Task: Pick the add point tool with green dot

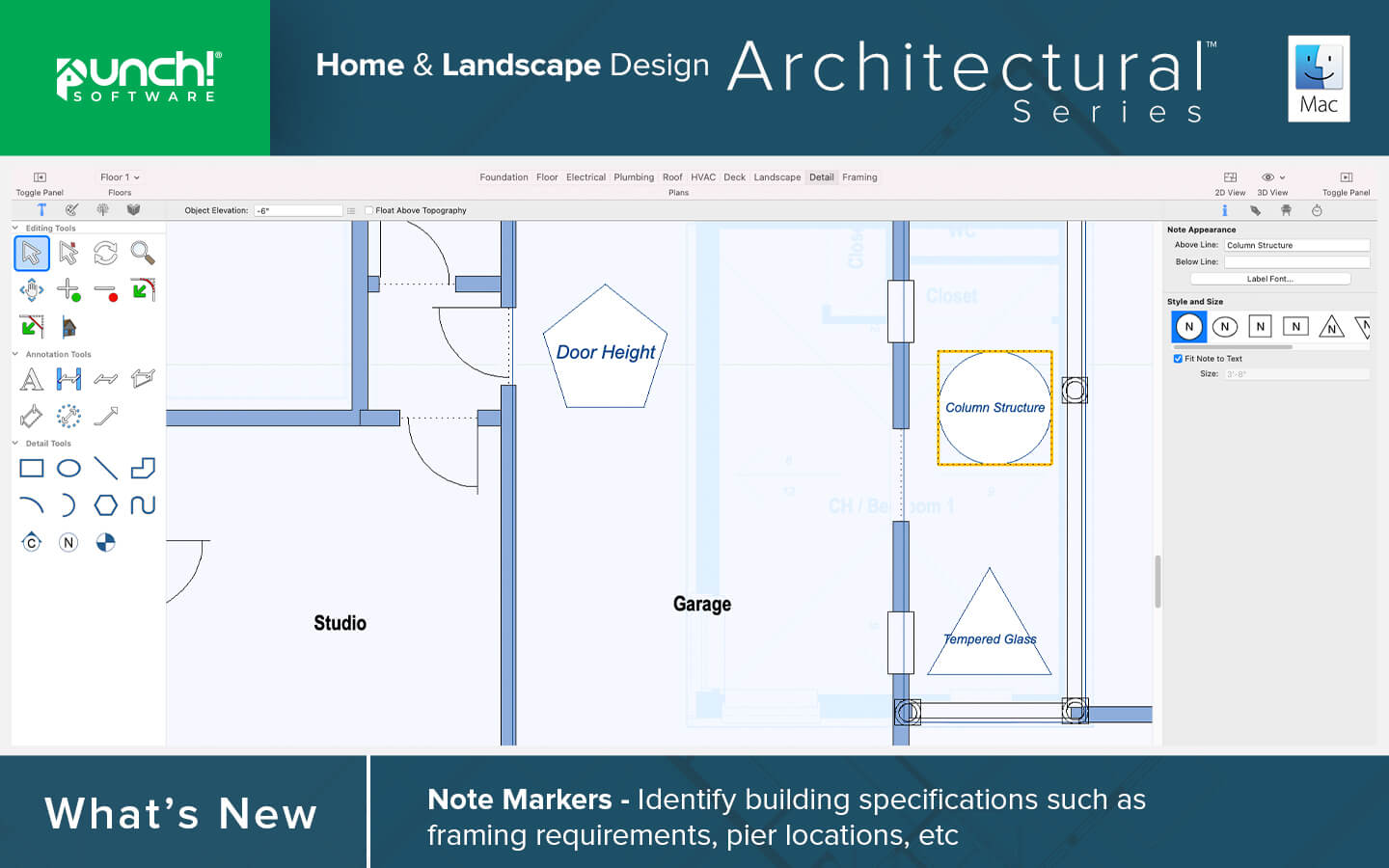Action: [68, 289]
